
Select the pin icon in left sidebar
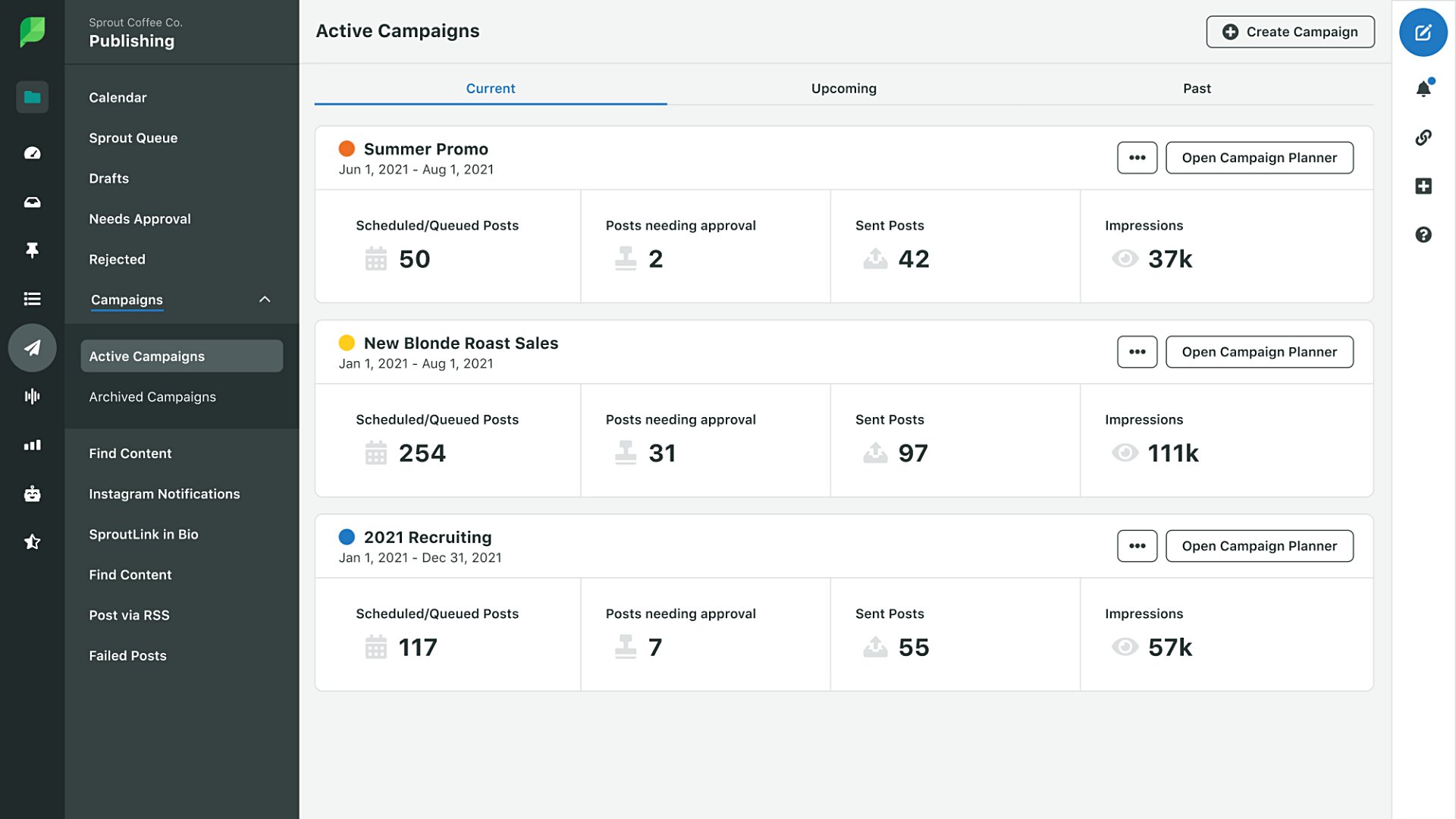32,250
